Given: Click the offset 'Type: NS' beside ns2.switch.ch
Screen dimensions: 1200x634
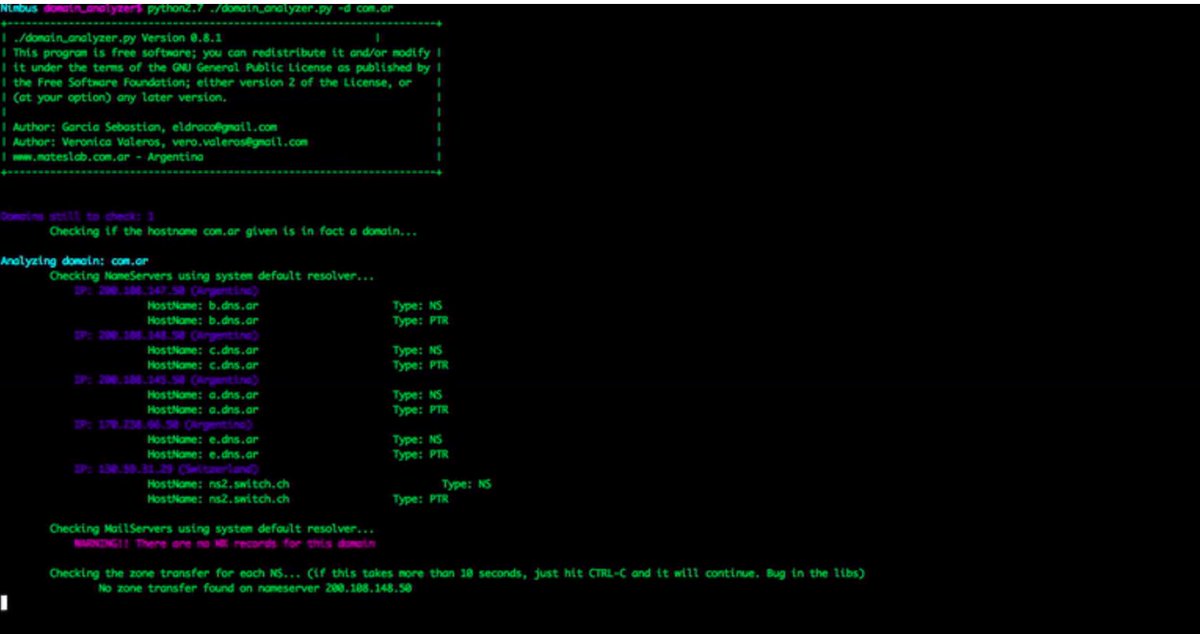Looking at the screenshot, I should tap(467, 484).
